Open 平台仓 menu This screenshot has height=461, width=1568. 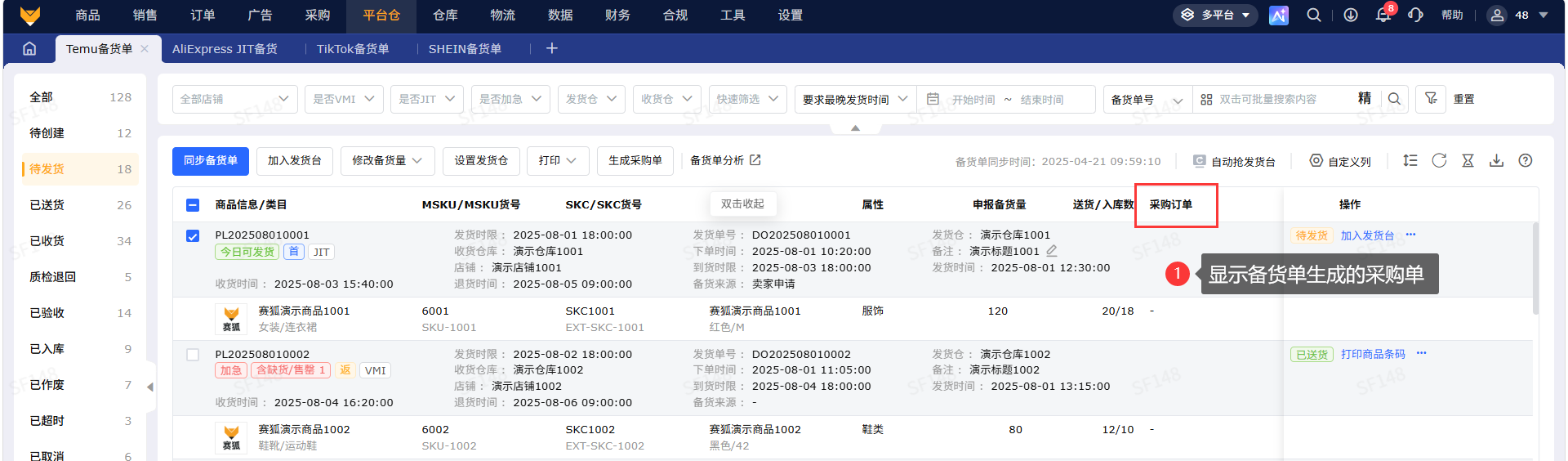(x=381, y=16)
